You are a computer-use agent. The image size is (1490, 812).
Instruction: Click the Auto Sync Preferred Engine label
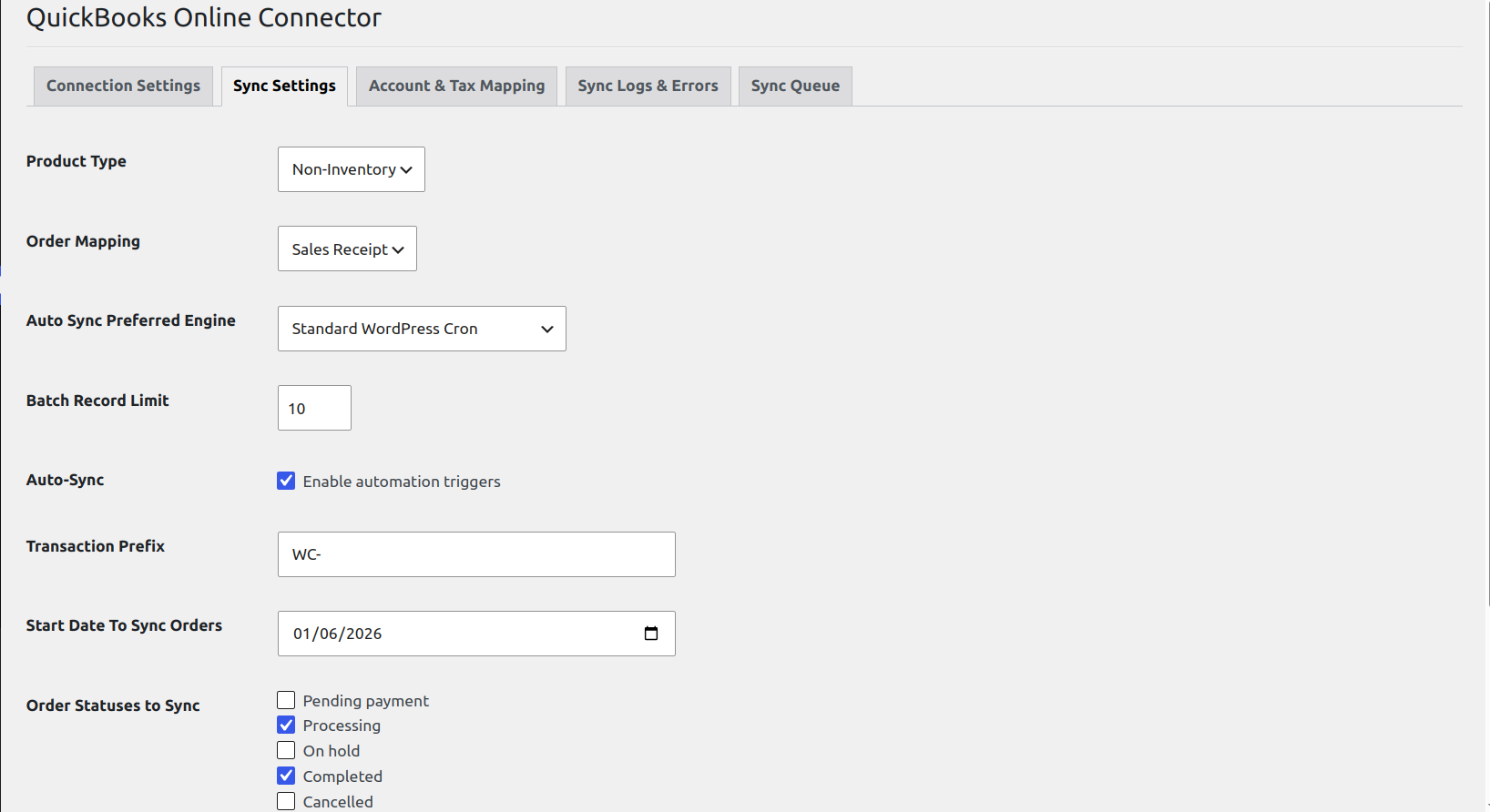point(131,320)
